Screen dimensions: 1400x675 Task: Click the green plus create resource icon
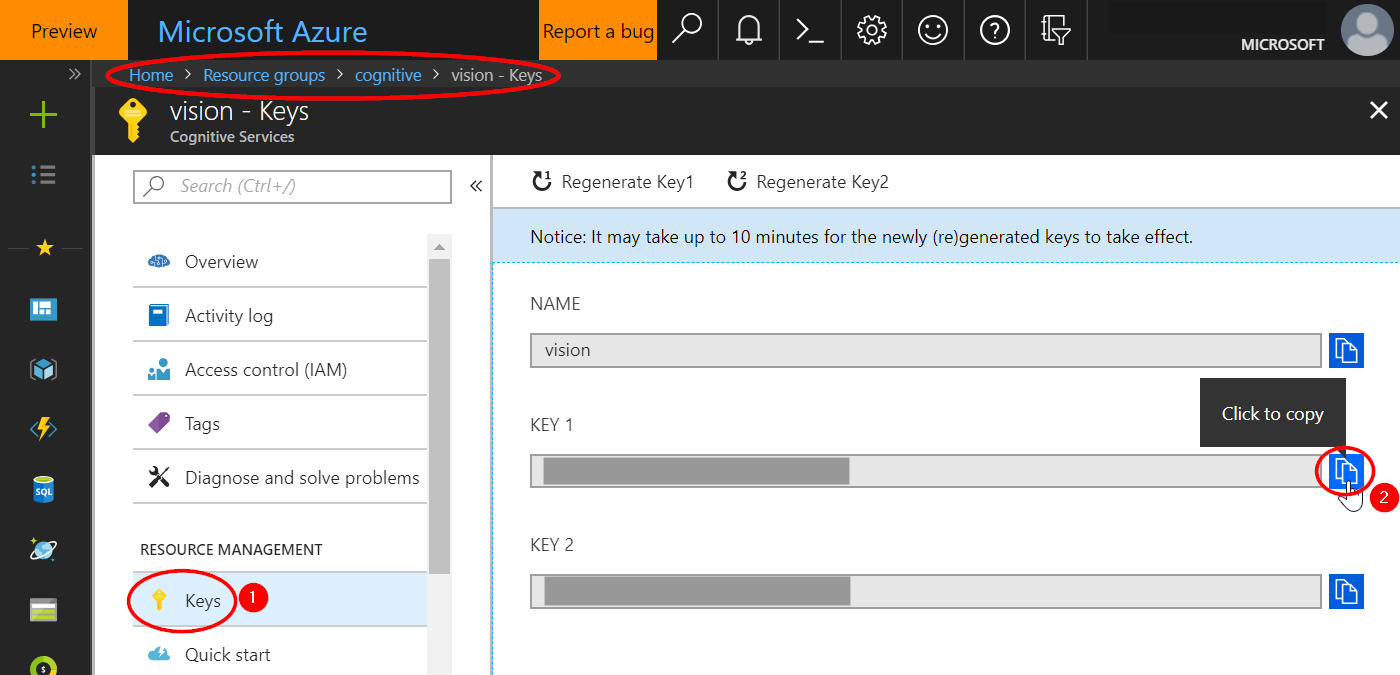pyautogui.click(x=44, y=115)
